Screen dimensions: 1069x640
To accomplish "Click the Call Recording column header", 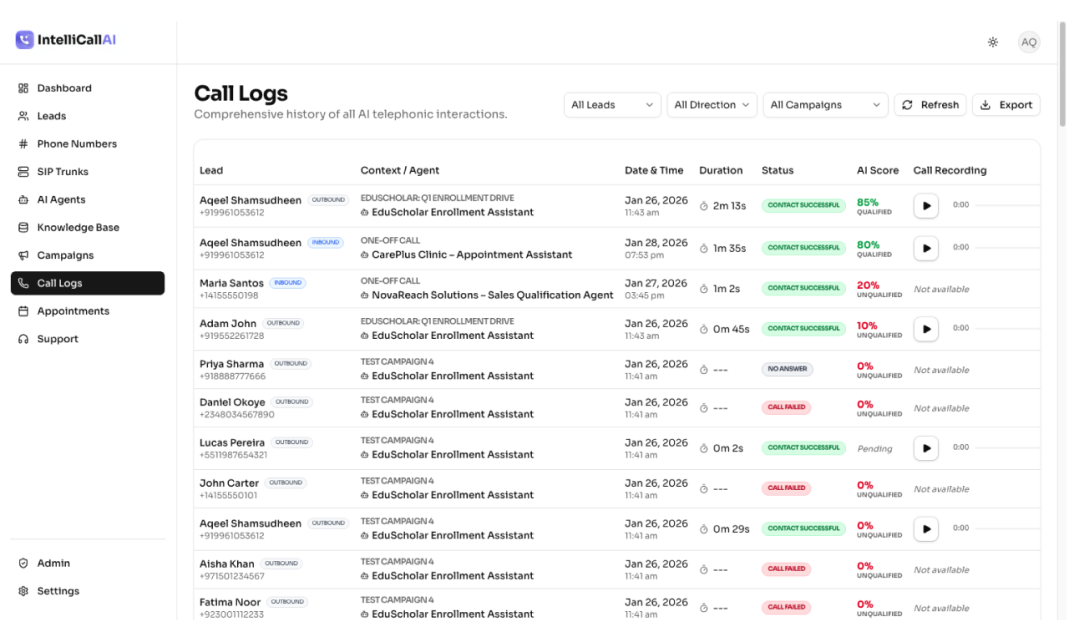I will pyautogui.click(x=950, y=170).
